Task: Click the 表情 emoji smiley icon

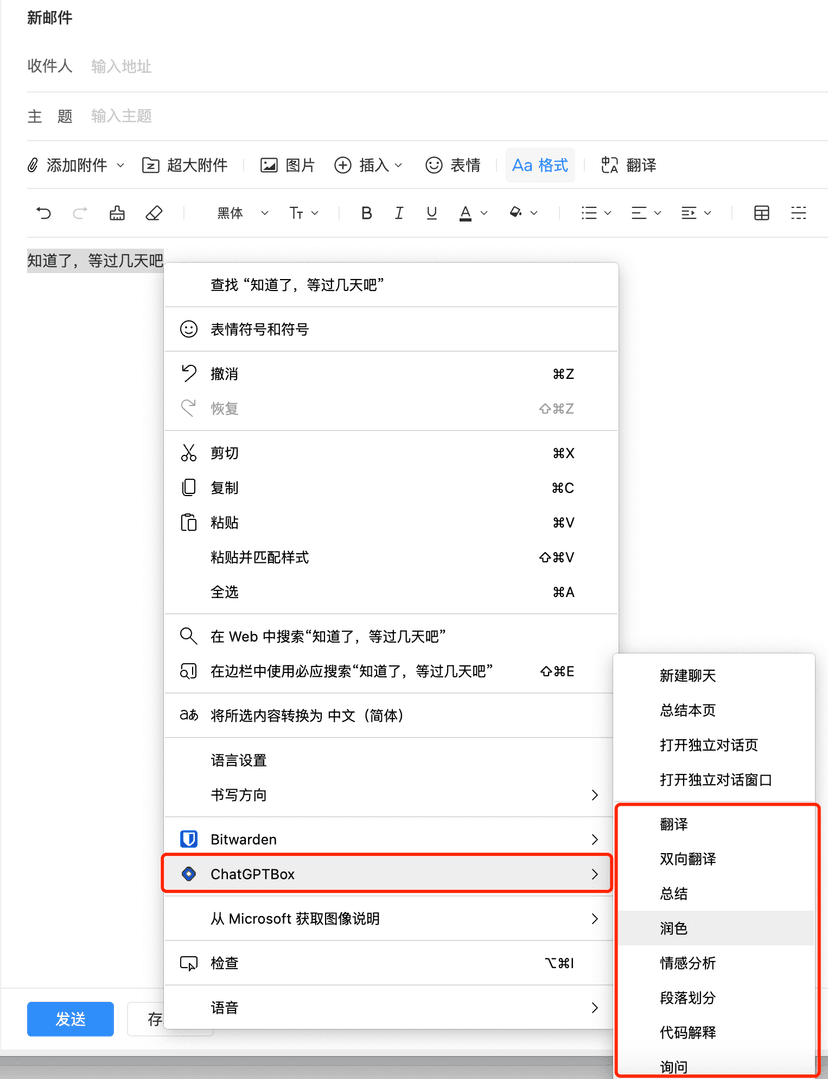Action: click(452, 165)
